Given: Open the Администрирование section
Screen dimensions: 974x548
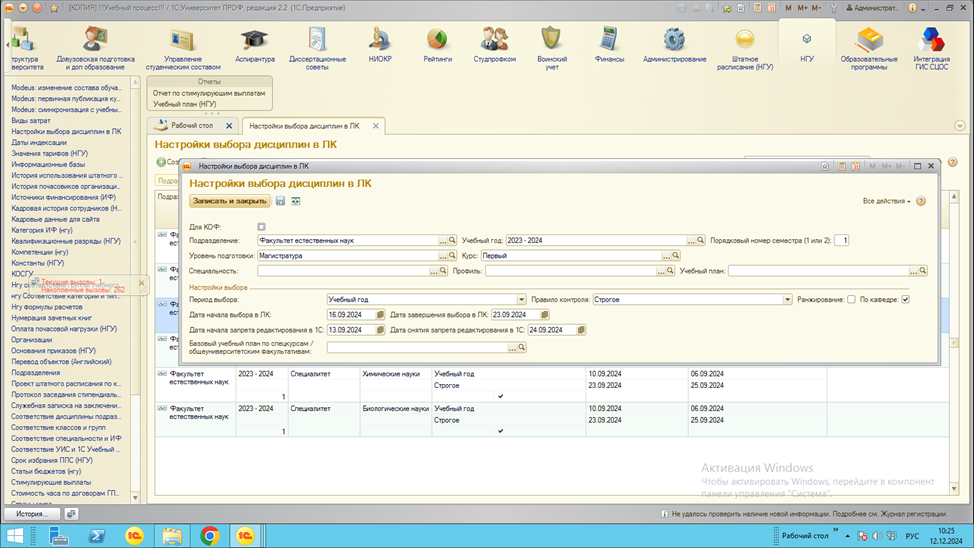Looking at the screenshot, I should (674, 46).
